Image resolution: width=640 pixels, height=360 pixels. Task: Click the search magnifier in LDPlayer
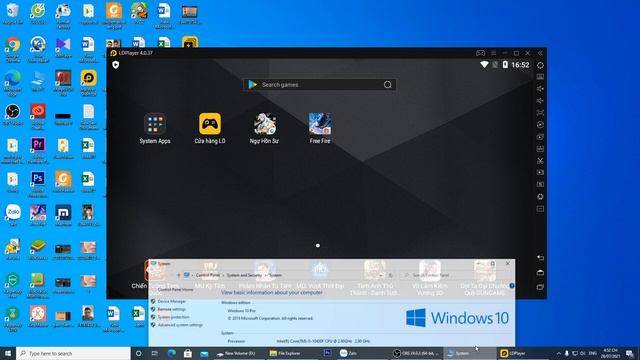(387, 84)
